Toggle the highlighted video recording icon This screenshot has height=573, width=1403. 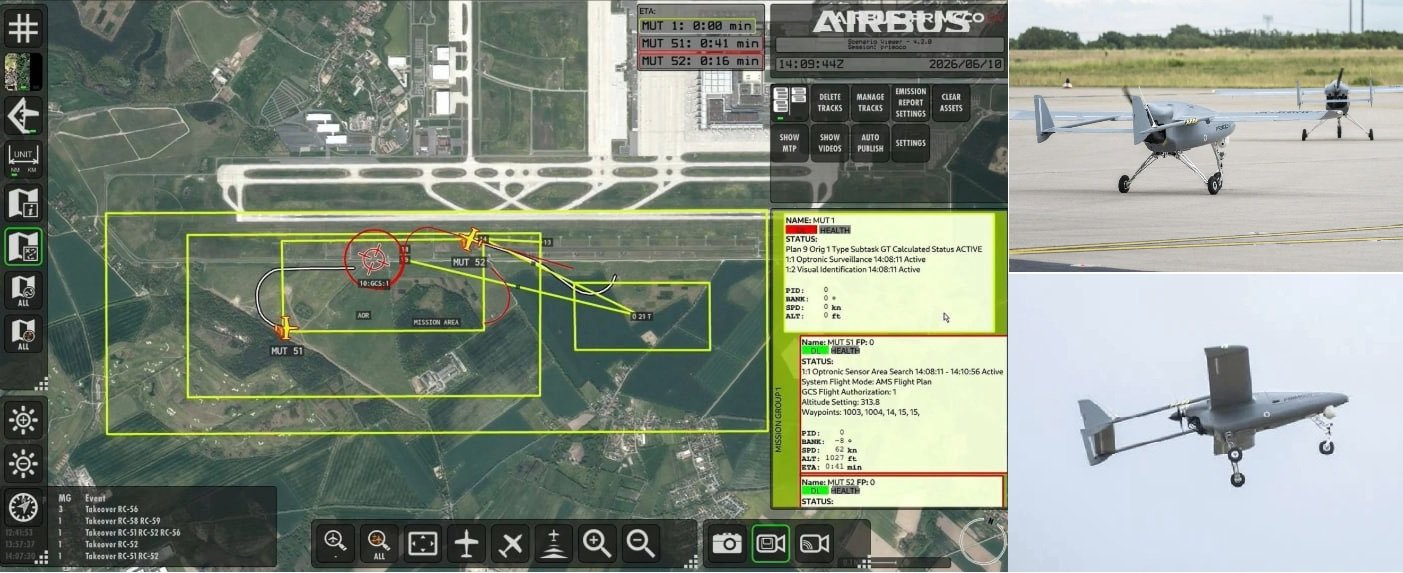(x=771, y=544)
